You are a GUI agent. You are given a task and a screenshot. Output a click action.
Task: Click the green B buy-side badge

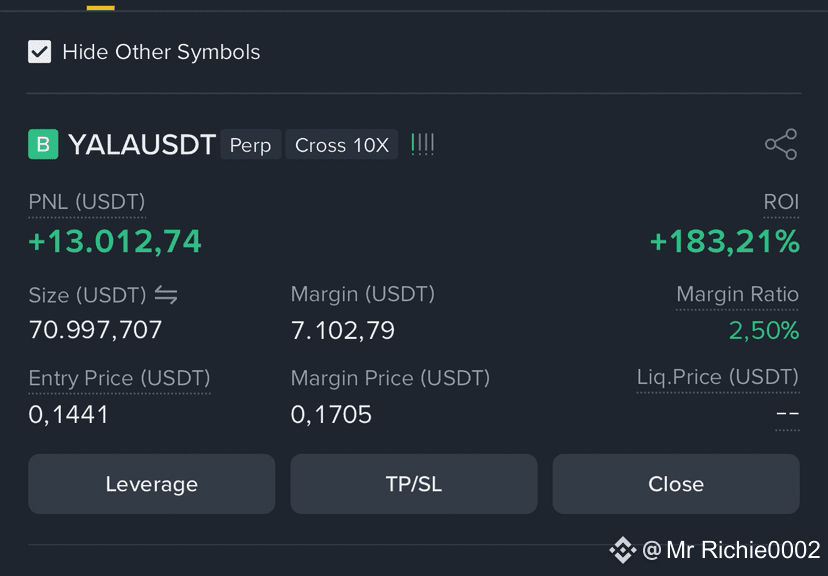tap(43, 144)
